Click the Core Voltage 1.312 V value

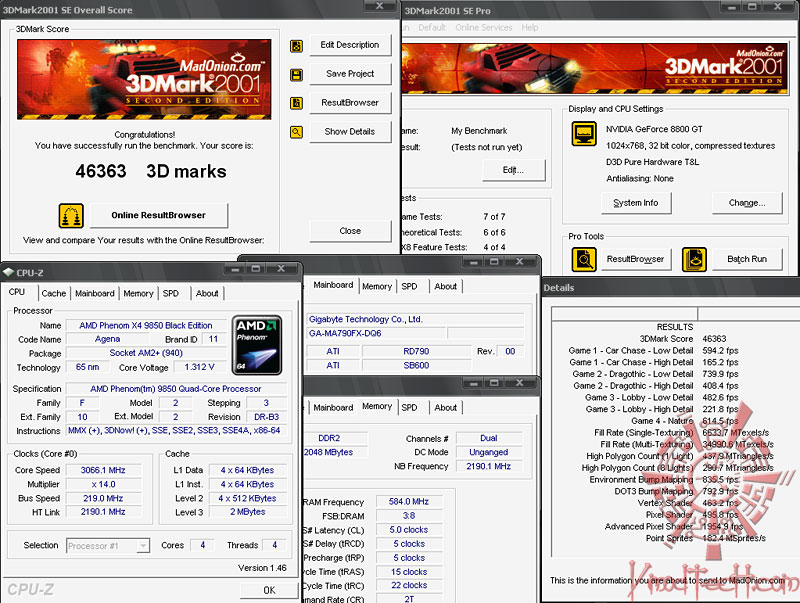click(199, 367)
